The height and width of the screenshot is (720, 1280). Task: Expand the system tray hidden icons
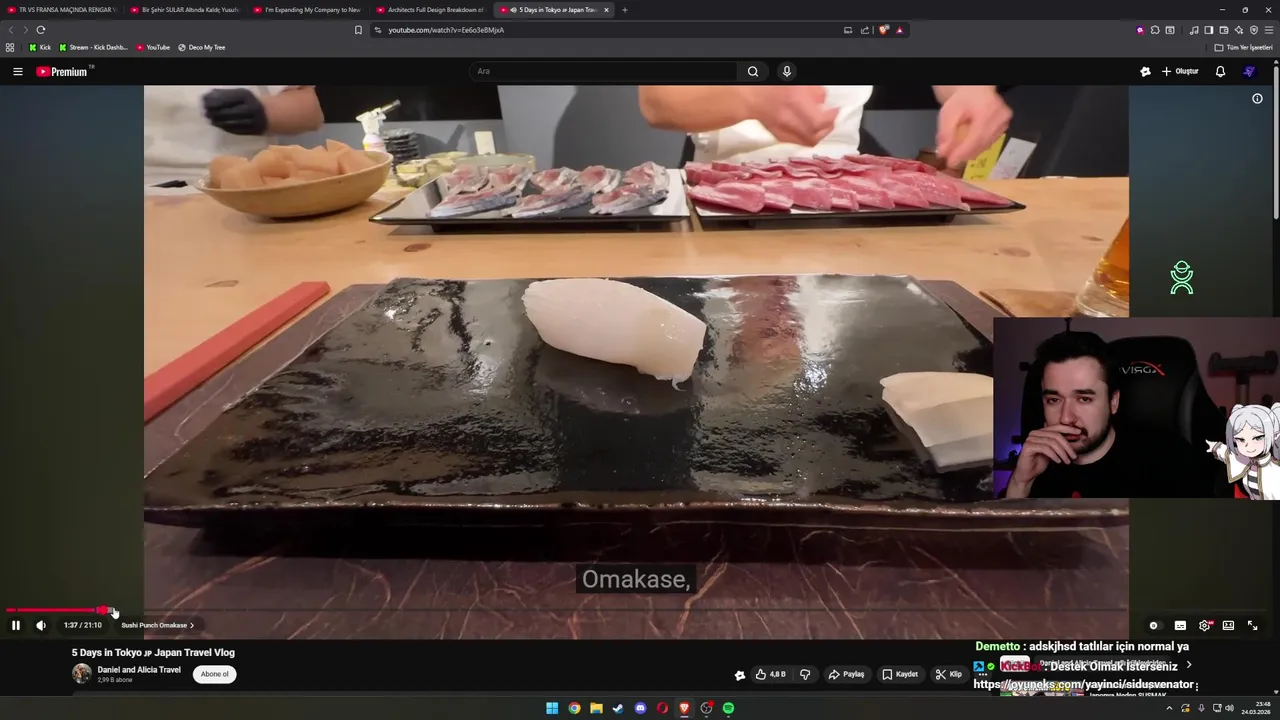point(1169,708)
